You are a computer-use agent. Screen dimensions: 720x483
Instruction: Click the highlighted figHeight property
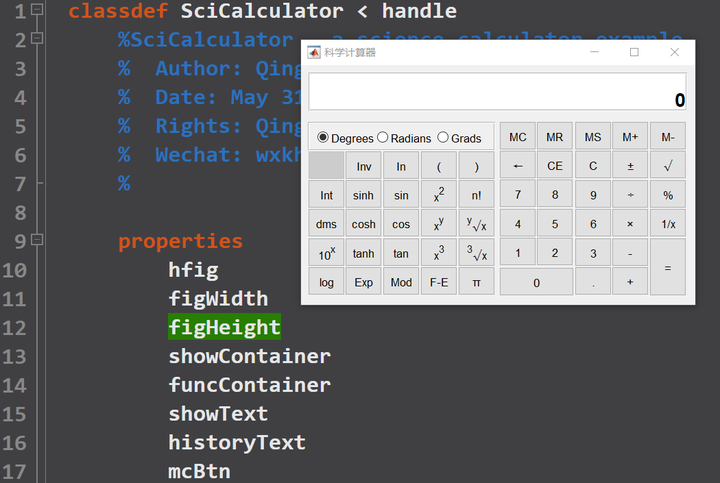[224, 327]
